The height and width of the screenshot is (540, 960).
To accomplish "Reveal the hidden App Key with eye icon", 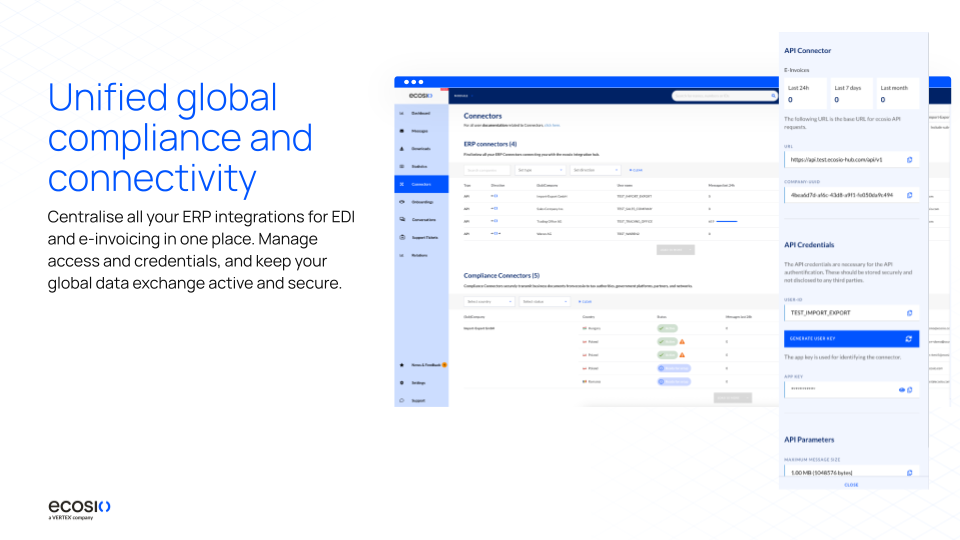I will coord(902,389).
